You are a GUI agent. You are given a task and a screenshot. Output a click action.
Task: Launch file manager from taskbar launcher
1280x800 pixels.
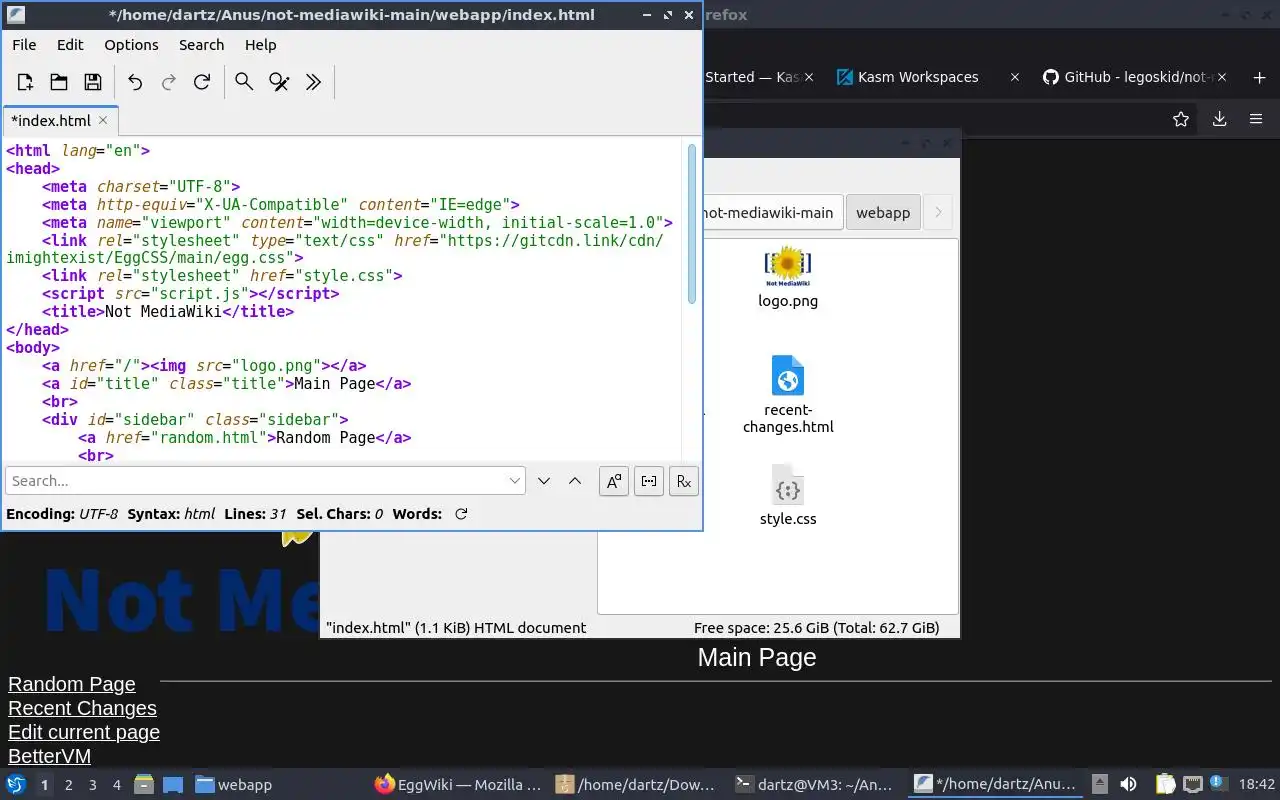[x=144, y=784]
